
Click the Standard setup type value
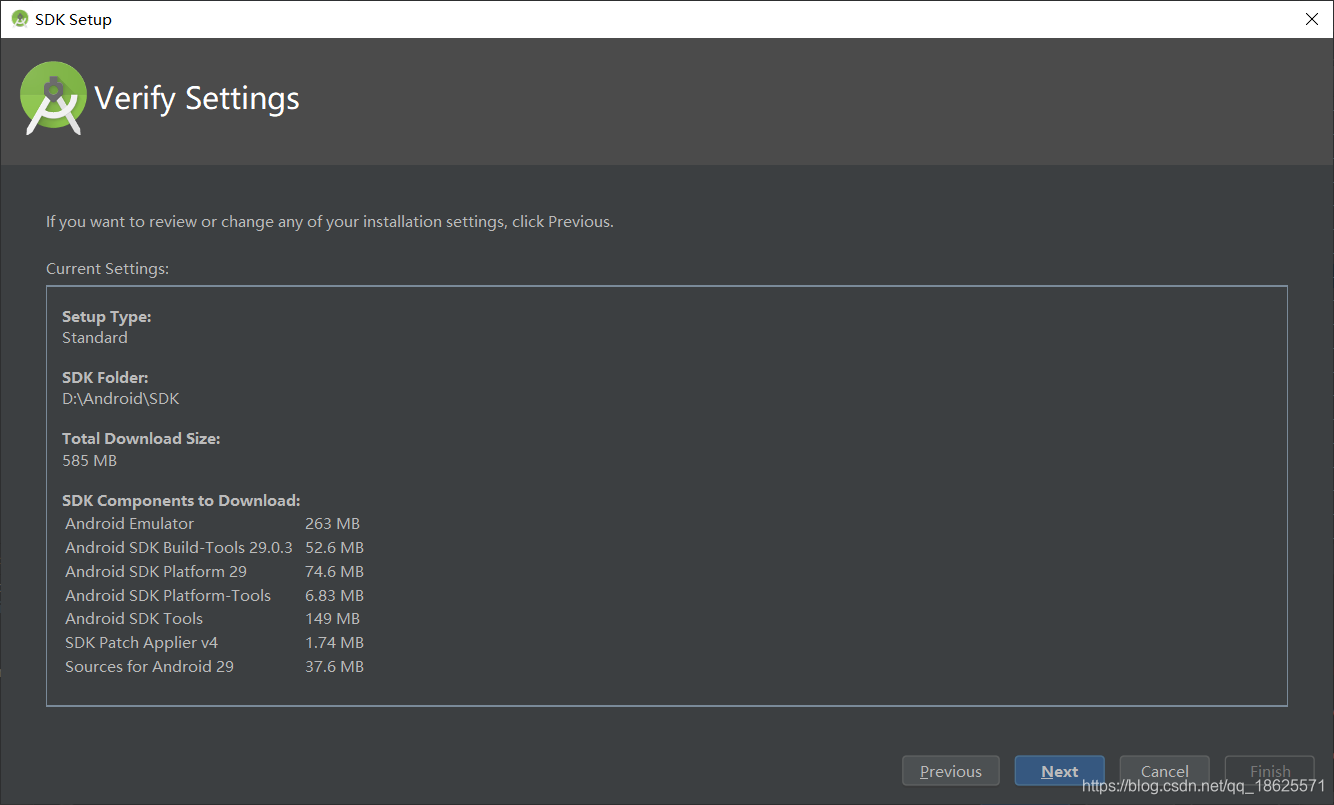[x=95, y=338]
